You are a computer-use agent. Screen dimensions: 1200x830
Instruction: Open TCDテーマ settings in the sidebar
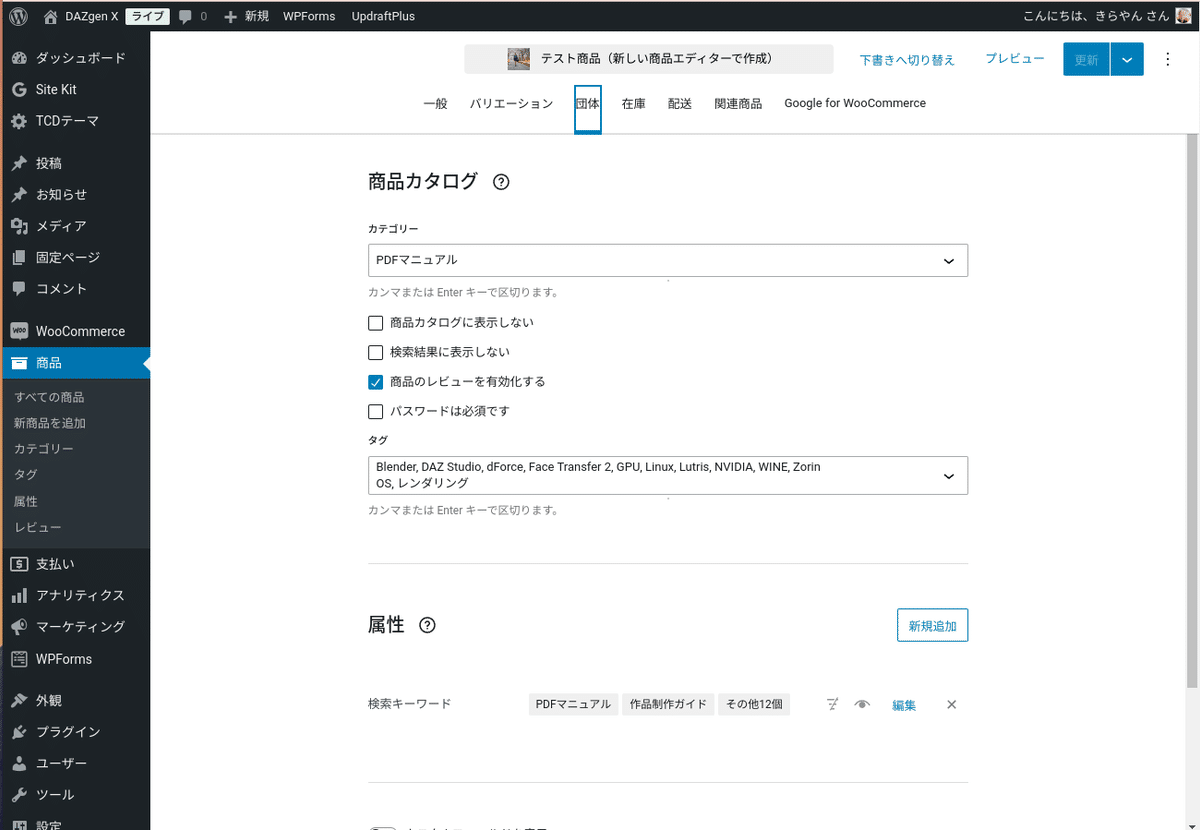pyautogui.click(x=75, y=121)
